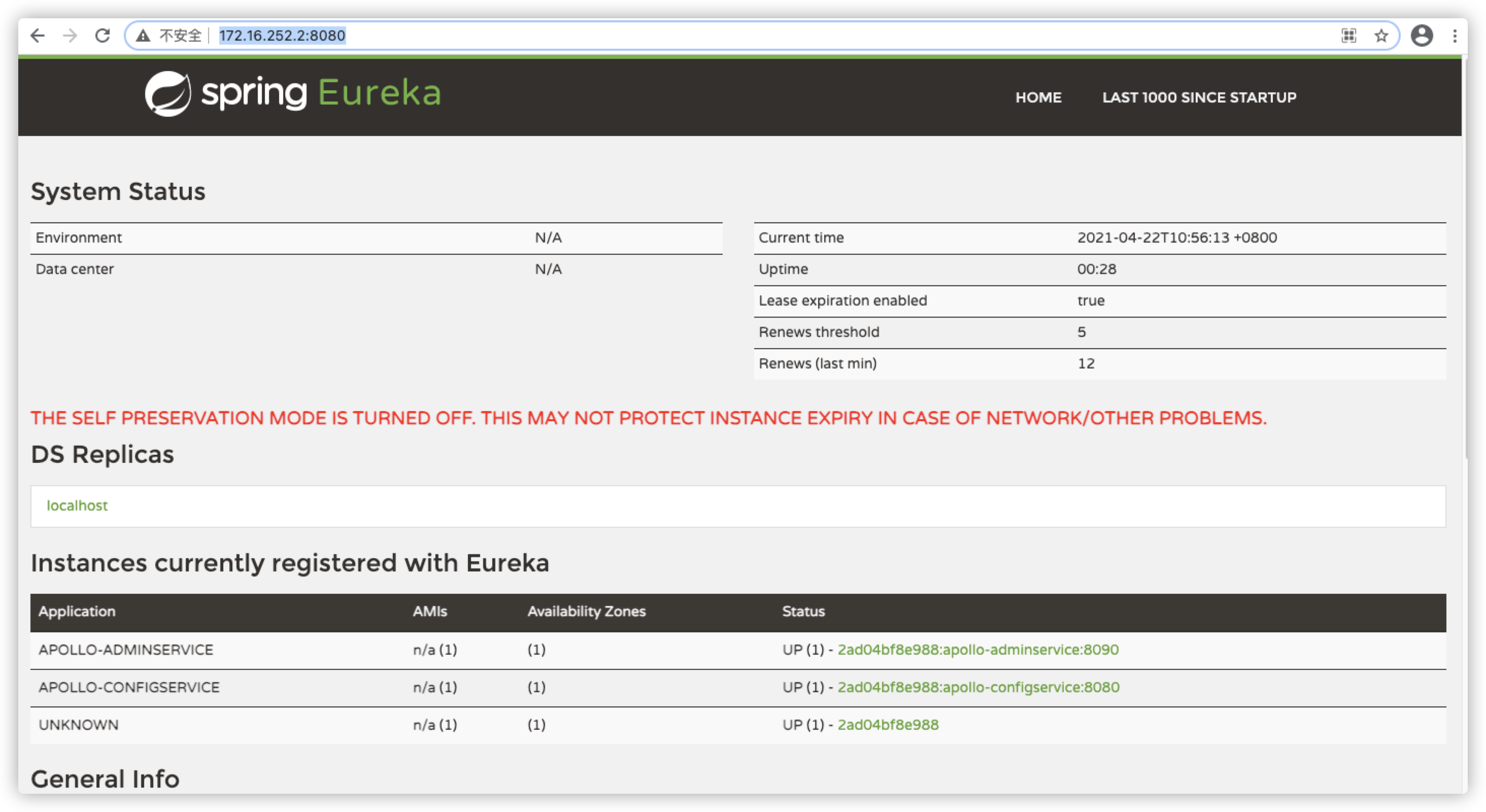Image resolution: width=1486 pixels, height=812 pixels.
Task: Click the DS Replicas heading
Action: [102, 454]
